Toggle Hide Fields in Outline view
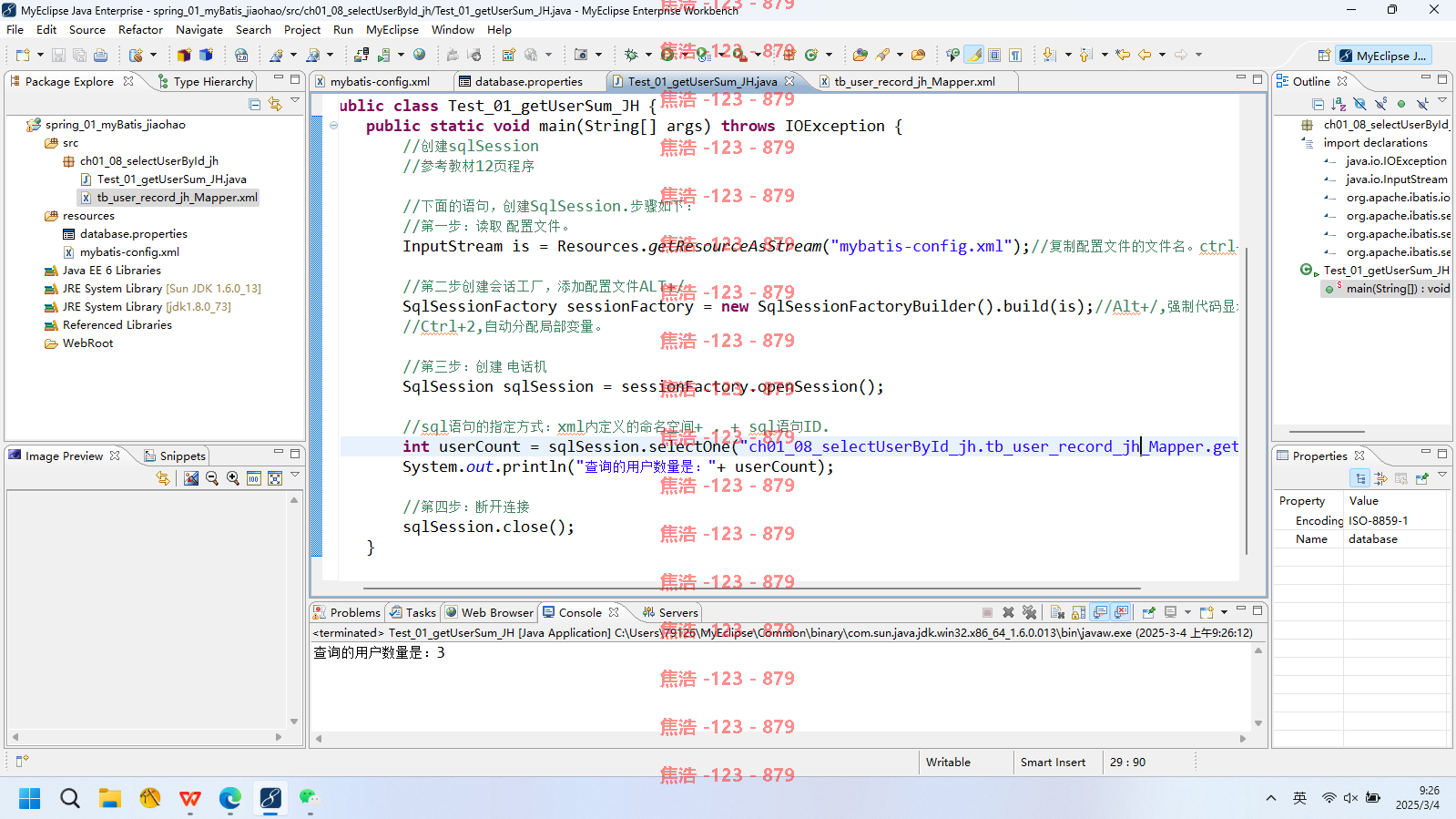The width and height of the screenshot is (1456, 819). pos(1359,104)
